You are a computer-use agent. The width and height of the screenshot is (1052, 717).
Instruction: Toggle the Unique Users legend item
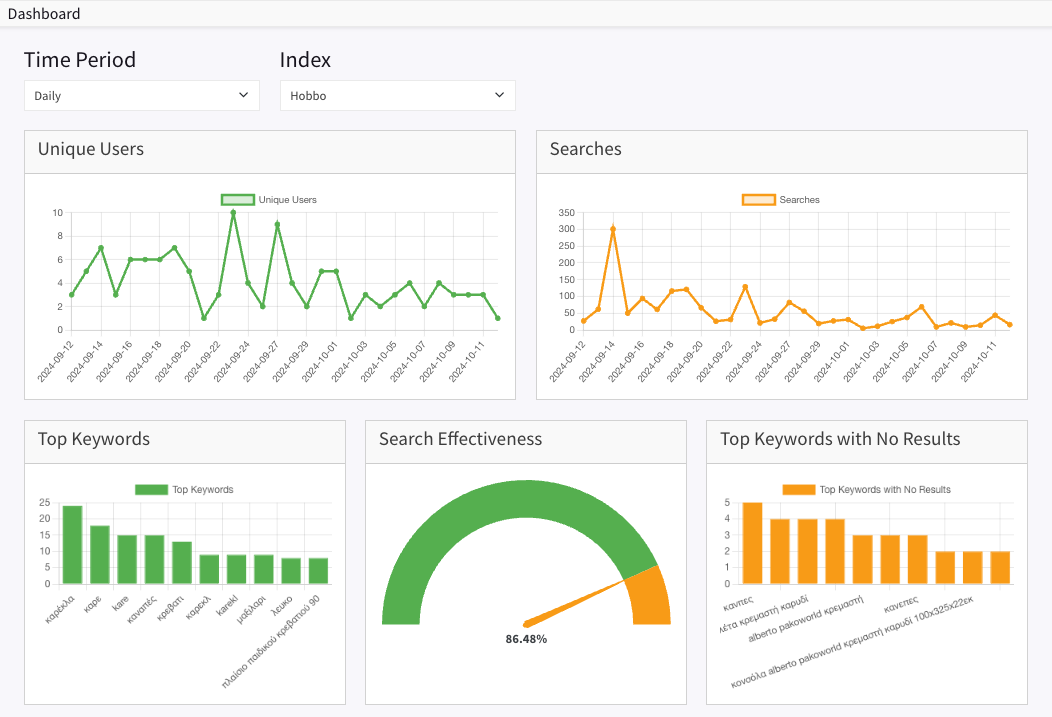pos(269,200)
